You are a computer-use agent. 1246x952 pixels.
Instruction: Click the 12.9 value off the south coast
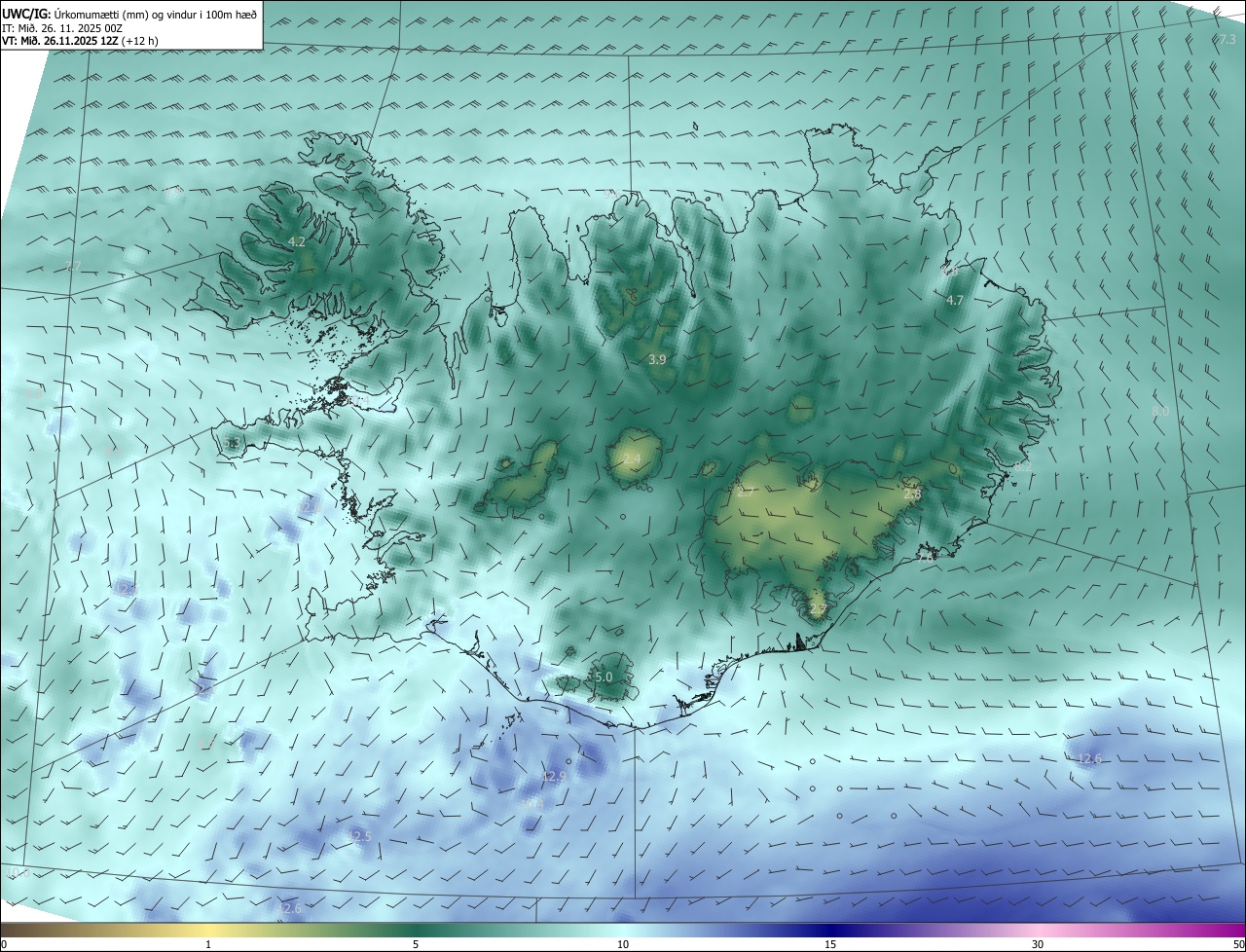(553, 776)
